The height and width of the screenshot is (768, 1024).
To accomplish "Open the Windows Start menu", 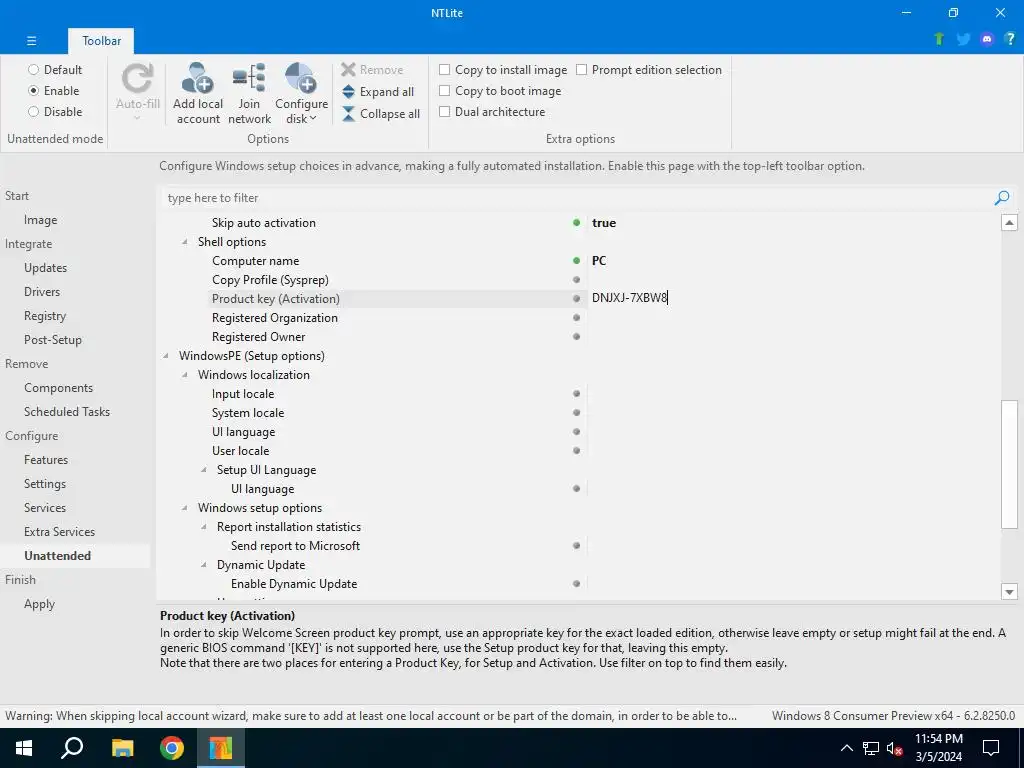I will pyautogui.click(x=24, y=748).
